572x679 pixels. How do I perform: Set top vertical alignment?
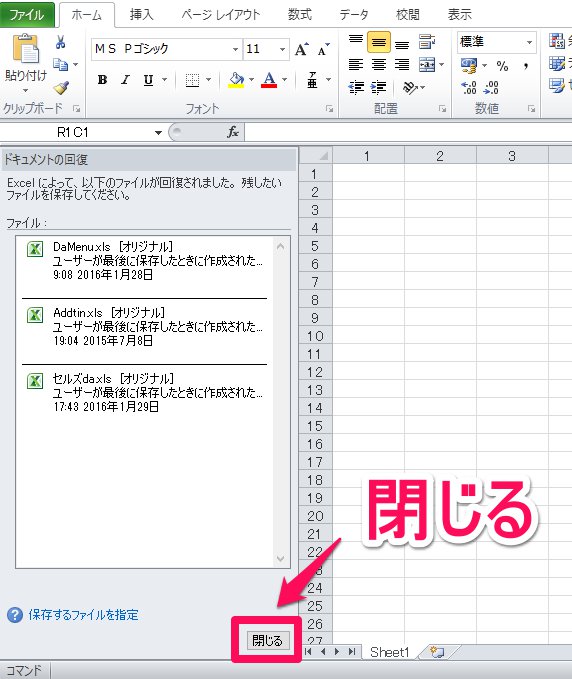(x=356, y=42)
